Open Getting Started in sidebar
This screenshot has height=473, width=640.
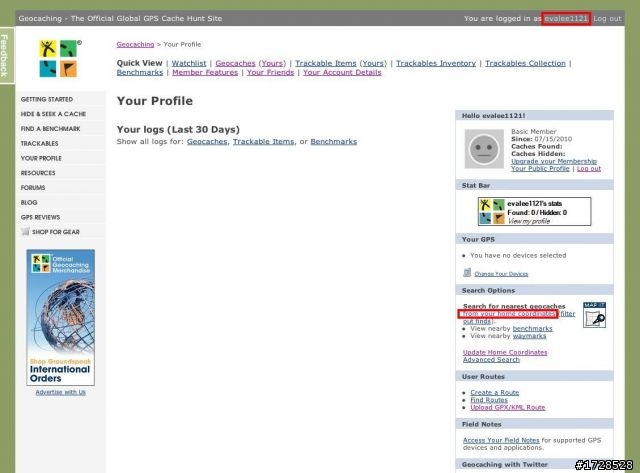(x=47, y=99)
